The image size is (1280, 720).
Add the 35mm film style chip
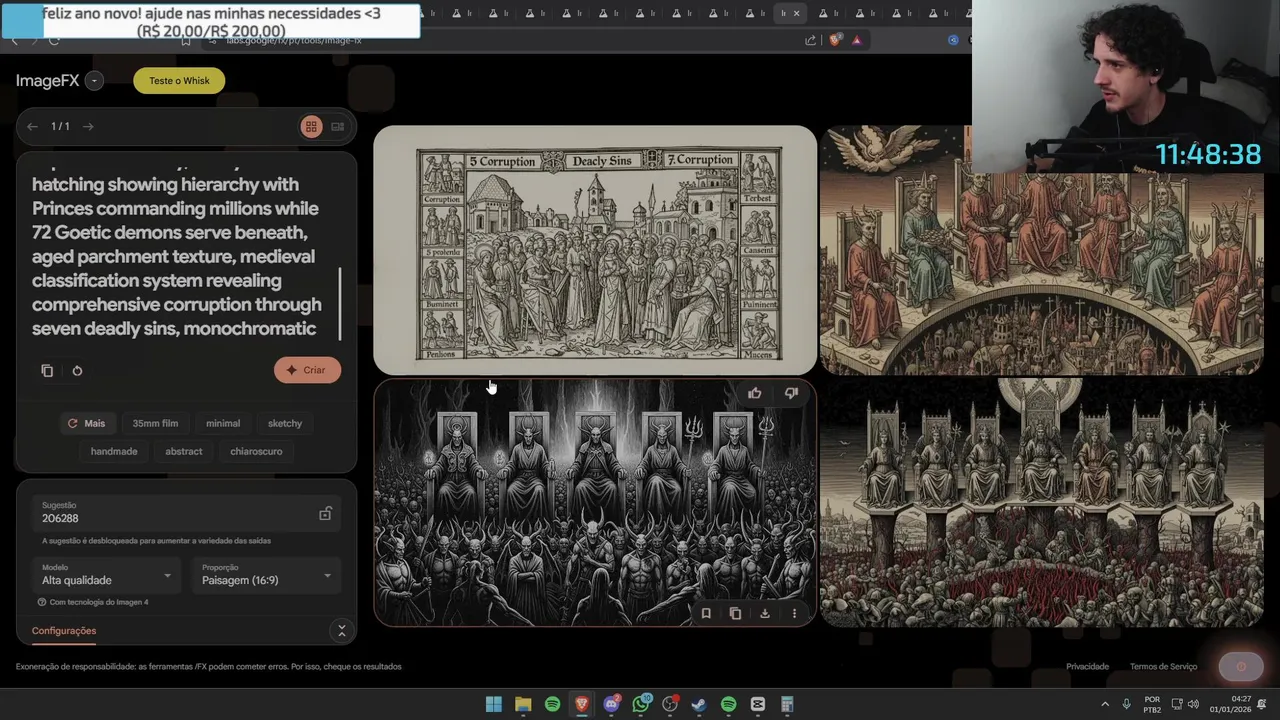click(x=155, y=423)
